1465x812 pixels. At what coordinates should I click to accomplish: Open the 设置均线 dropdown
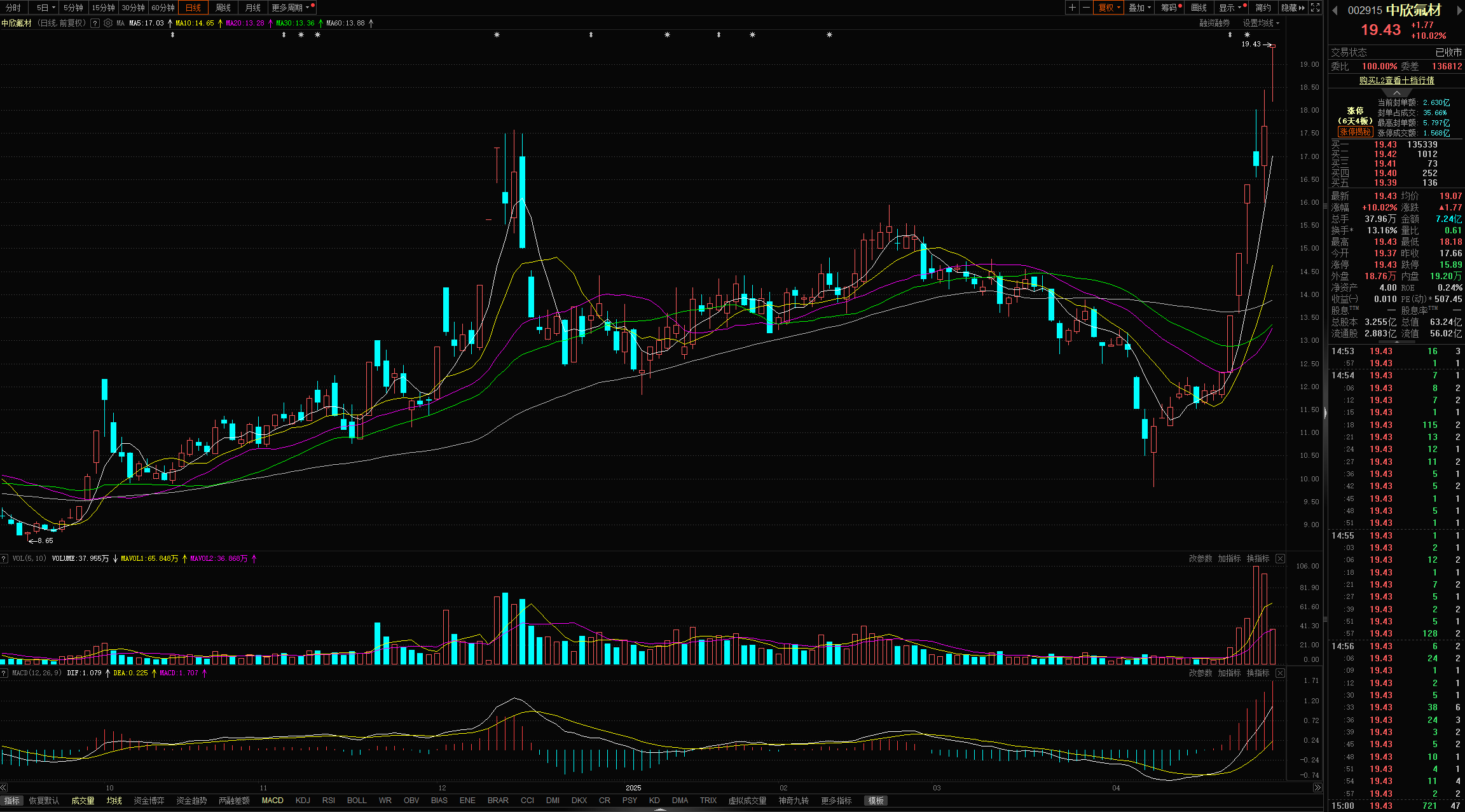[1261, 23]
